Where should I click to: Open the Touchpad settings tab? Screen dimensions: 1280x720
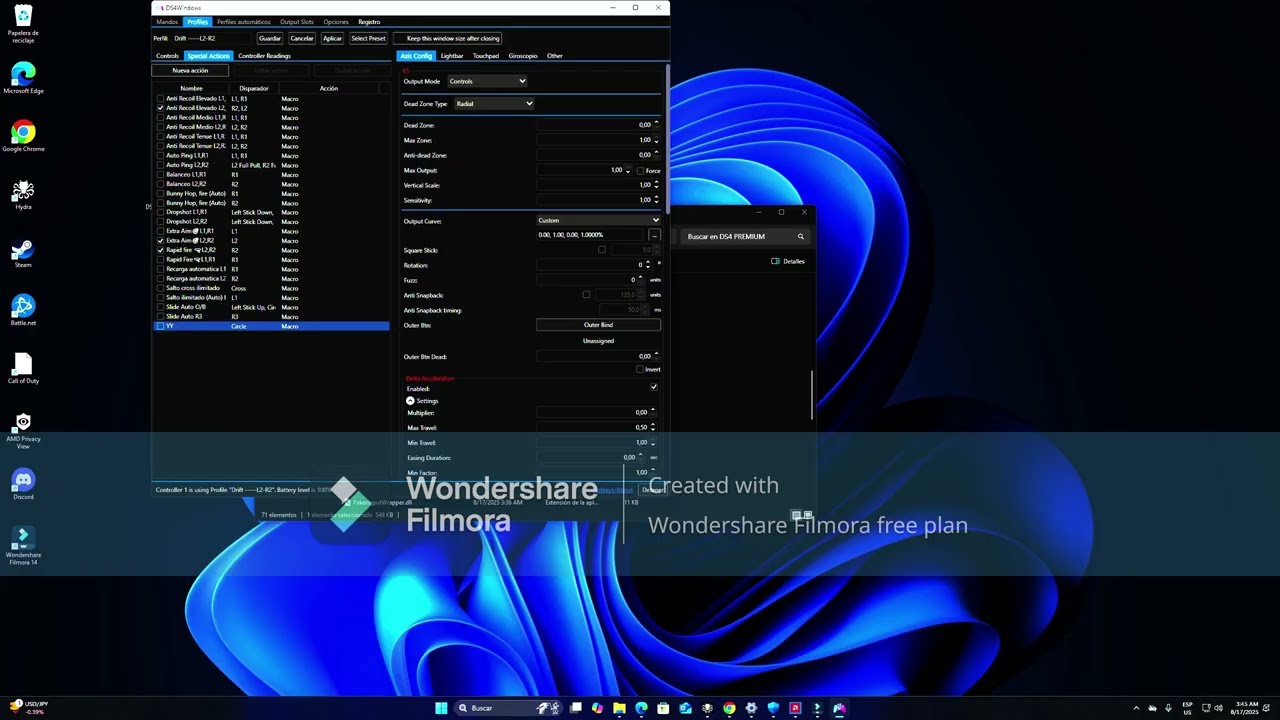click(x=486, y=56)
